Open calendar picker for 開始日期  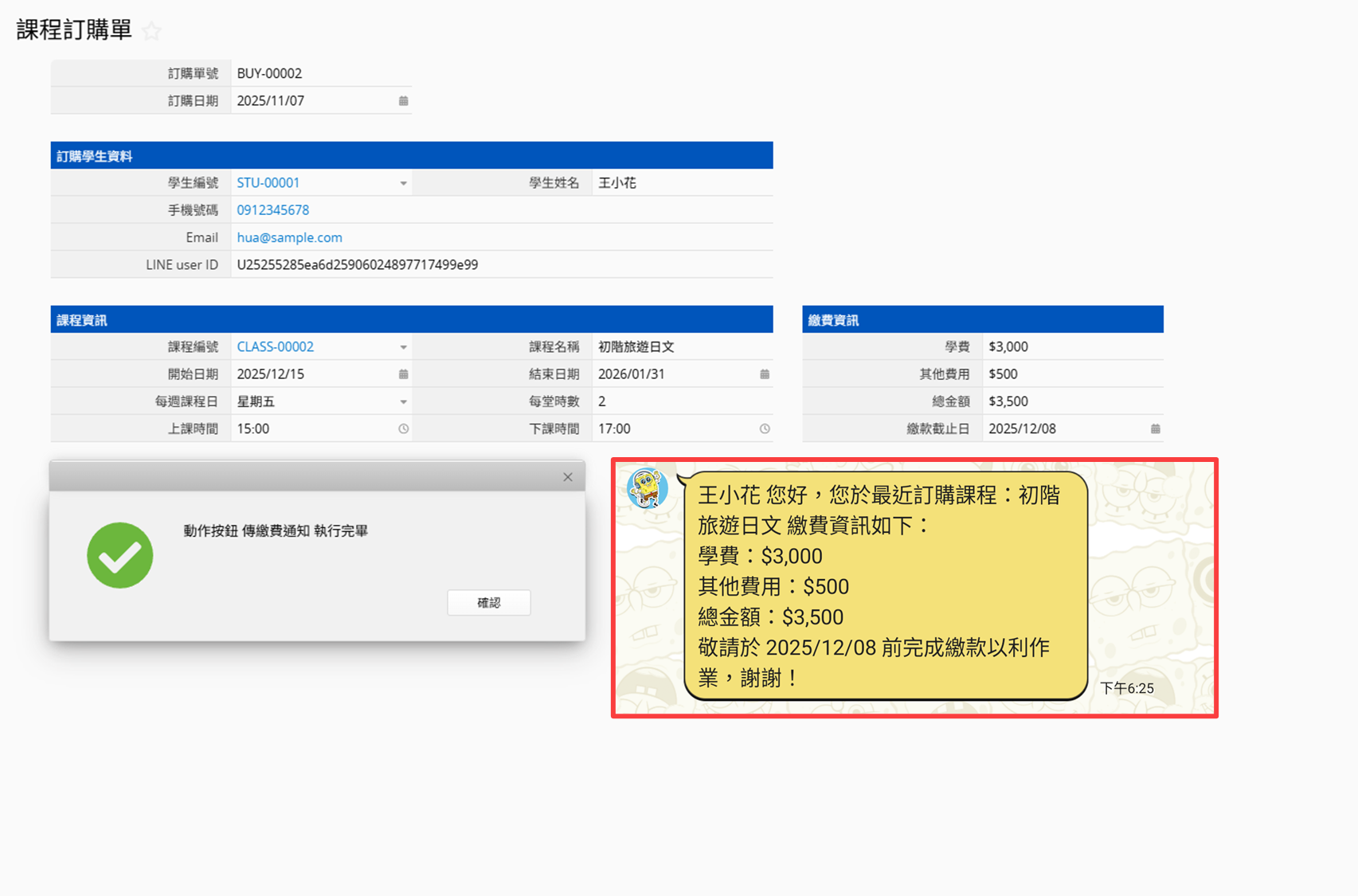tap(403, 374)
